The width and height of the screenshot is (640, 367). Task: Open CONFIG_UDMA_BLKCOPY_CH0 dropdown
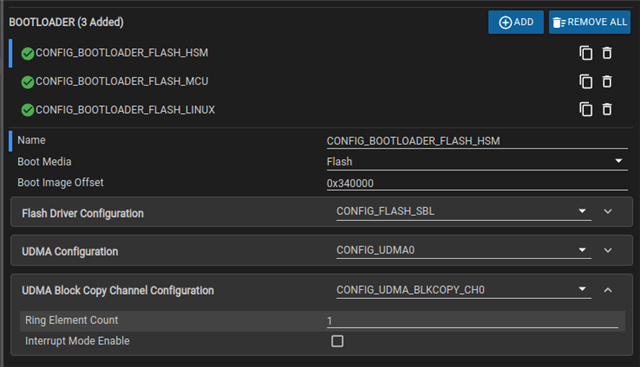click(x=464, y=290)
